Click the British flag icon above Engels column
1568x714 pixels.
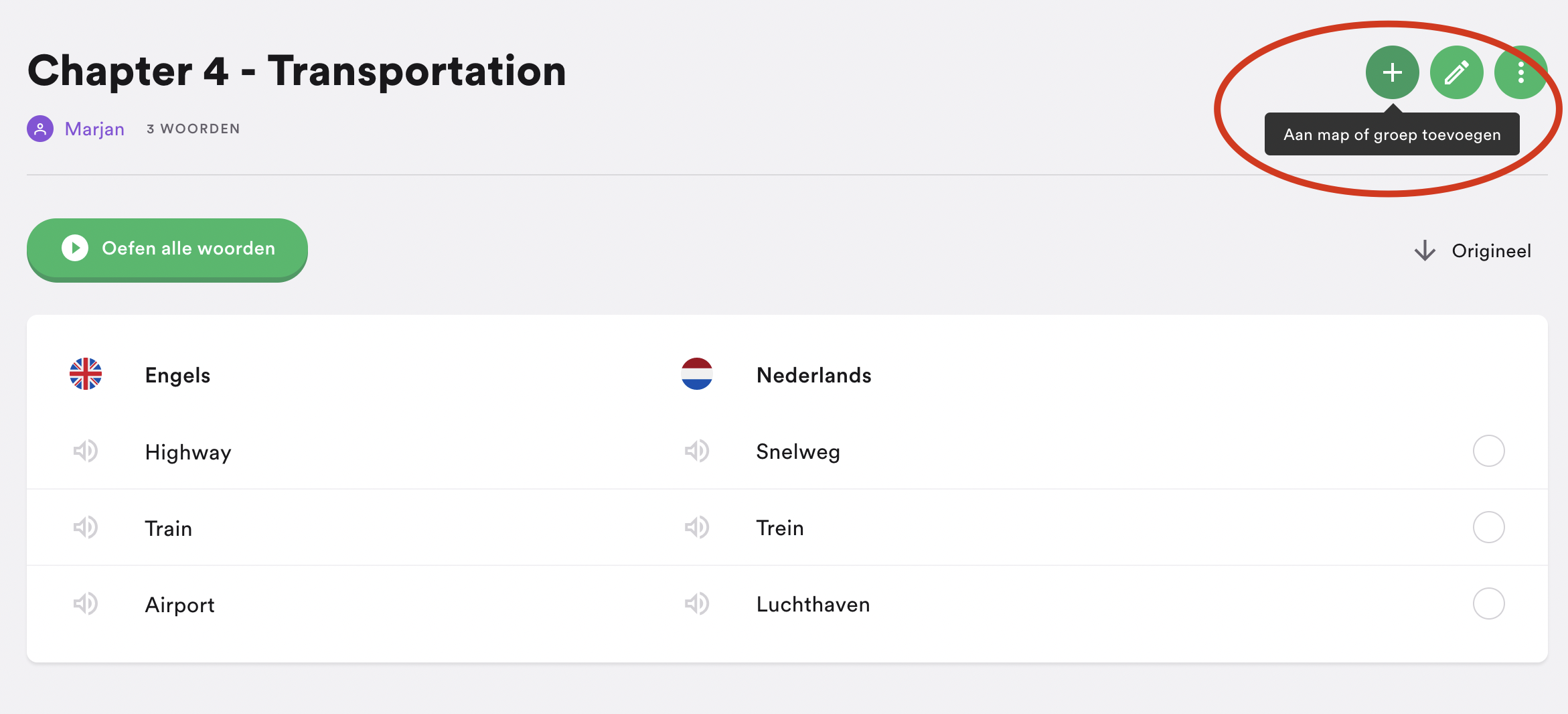click(86, 375)
